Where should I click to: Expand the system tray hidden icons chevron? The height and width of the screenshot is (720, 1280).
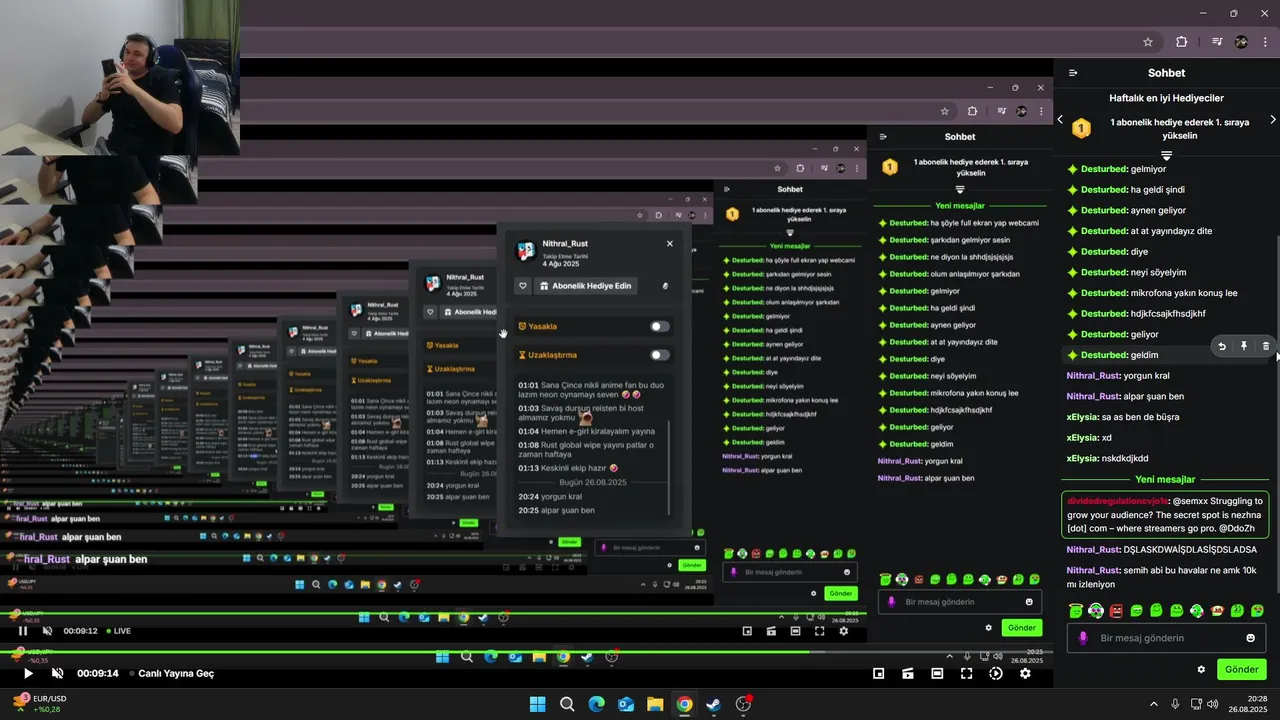(x=1154, y=704)
